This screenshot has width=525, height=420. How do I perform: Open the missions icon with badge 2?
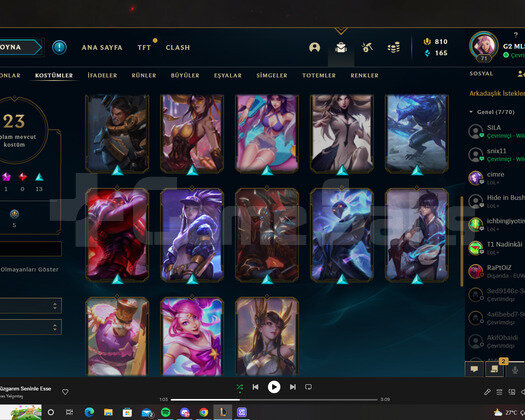click(495, 369)
